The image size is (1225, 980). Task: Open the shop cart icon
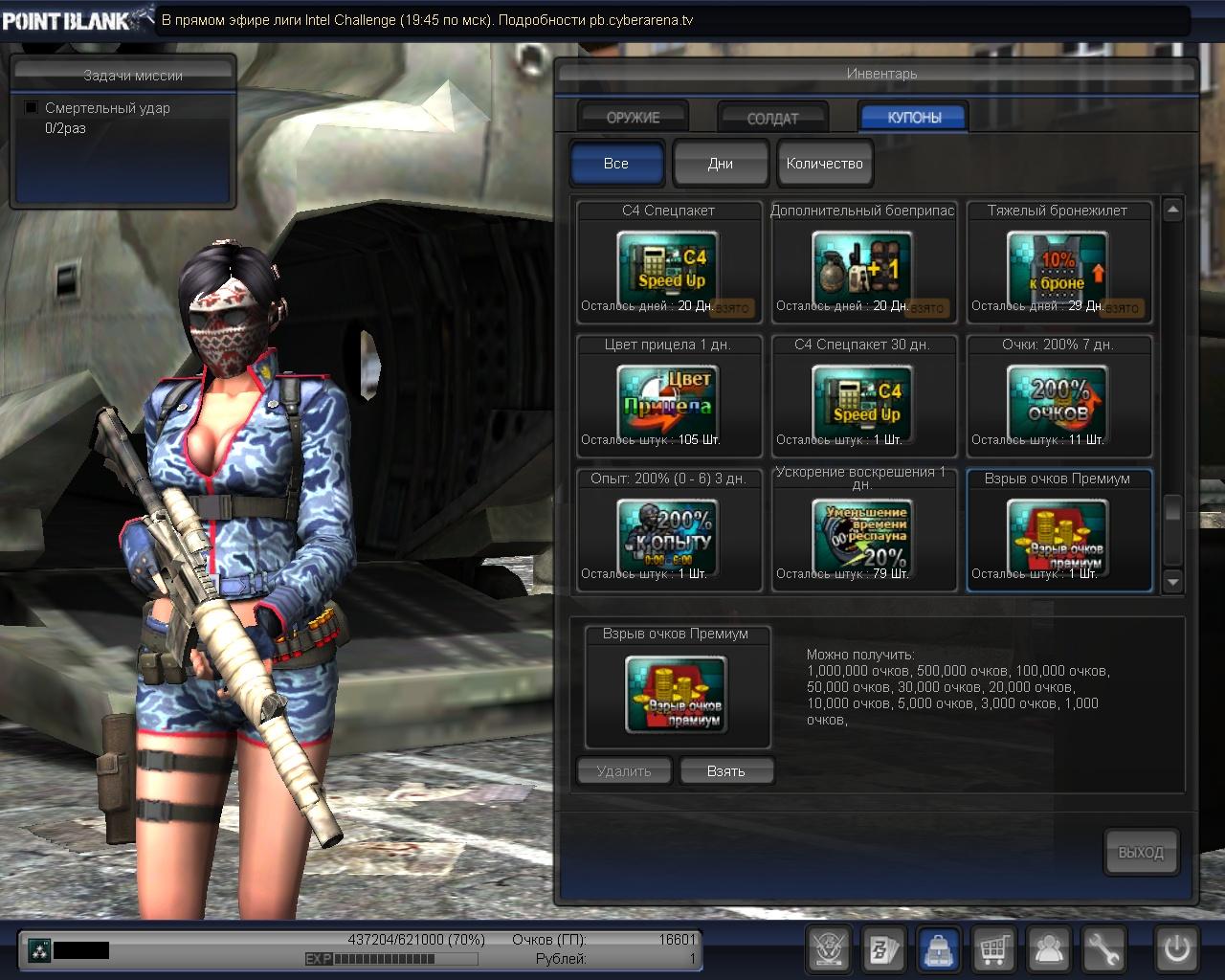click(994, 949)
